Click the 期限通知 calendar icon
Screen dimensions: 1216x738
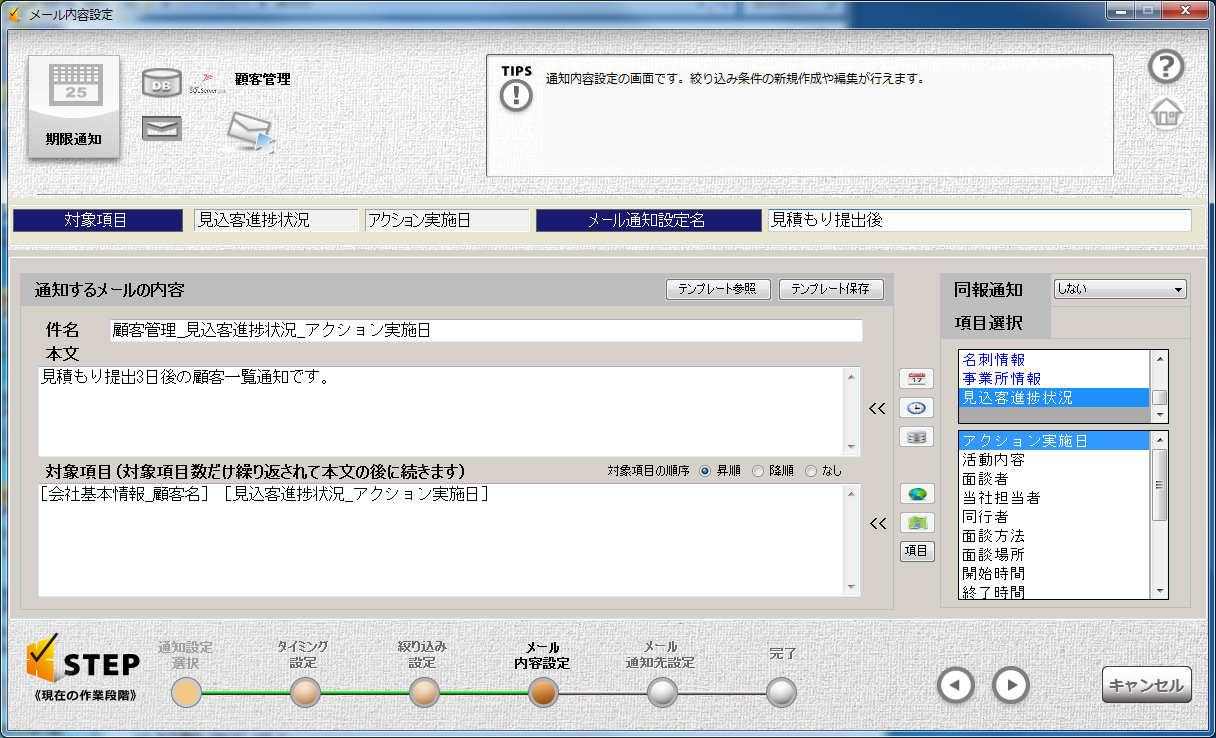[73, 106]
